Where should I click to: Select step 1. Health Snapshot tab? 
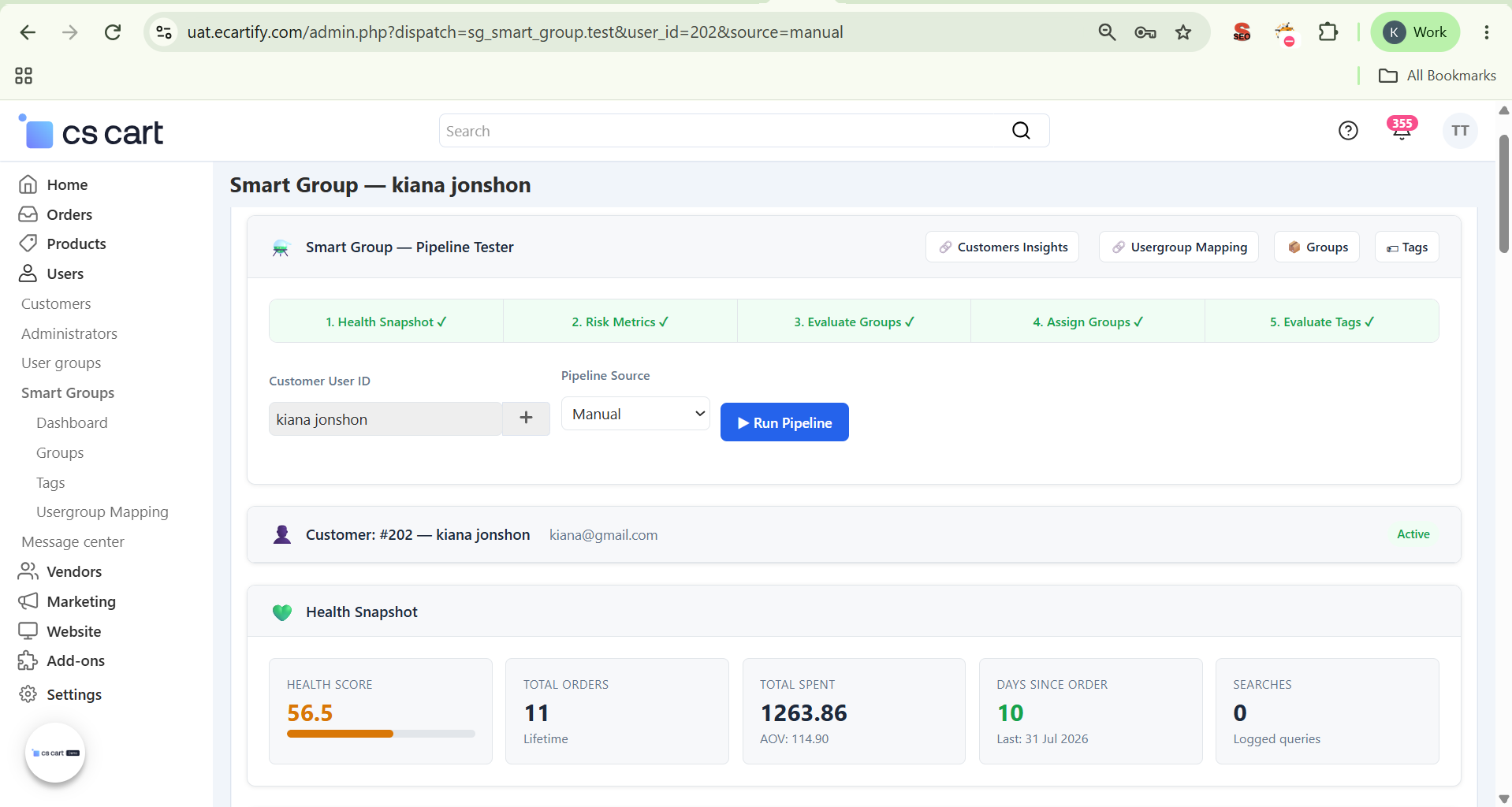point(386,322)
